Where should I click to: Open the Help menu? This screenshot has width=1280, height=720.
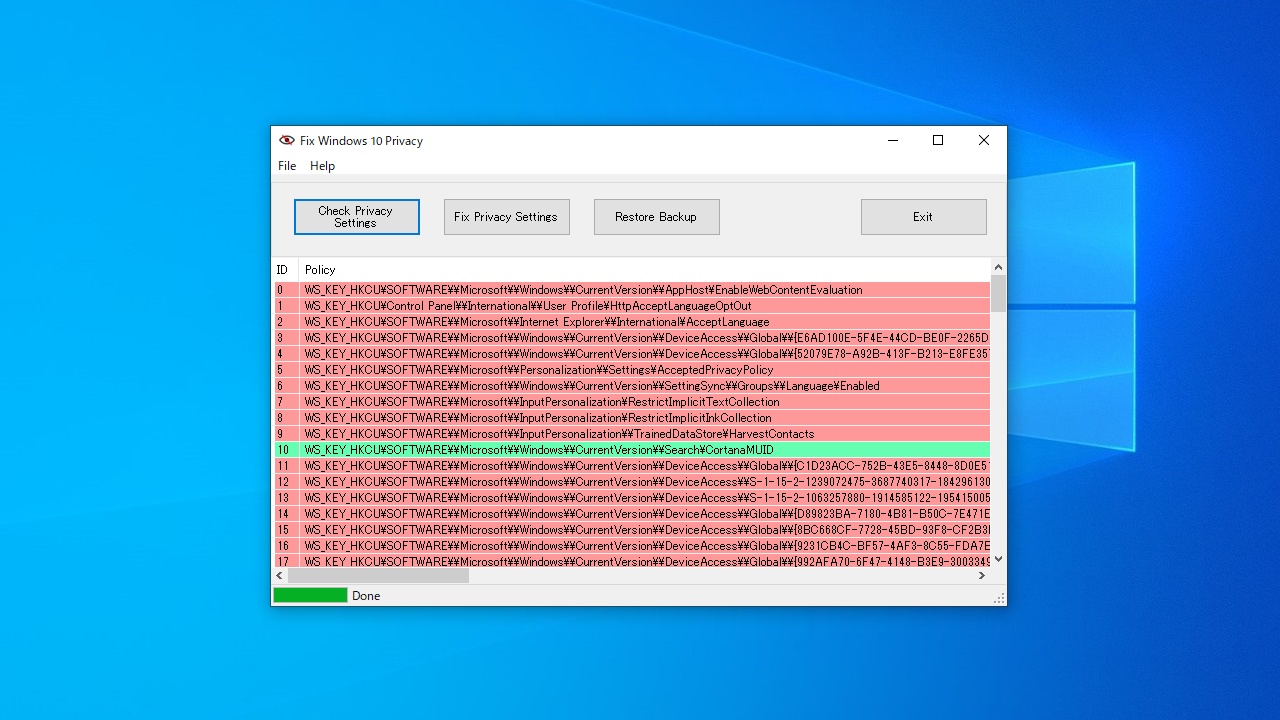[x=322, y=166]
